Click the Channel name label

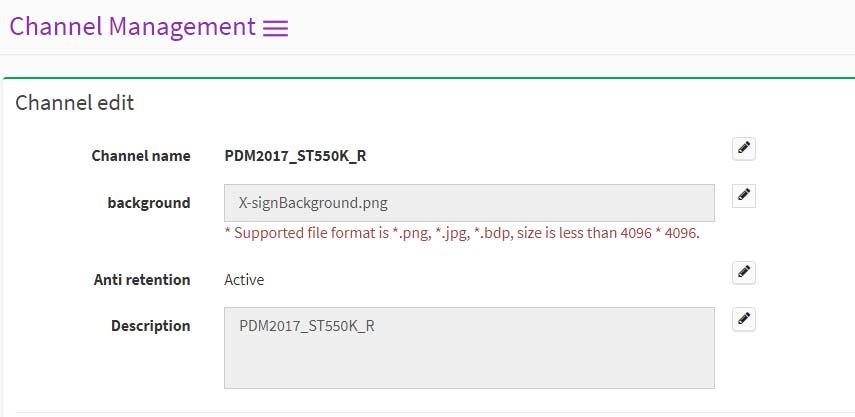(141, 156)
